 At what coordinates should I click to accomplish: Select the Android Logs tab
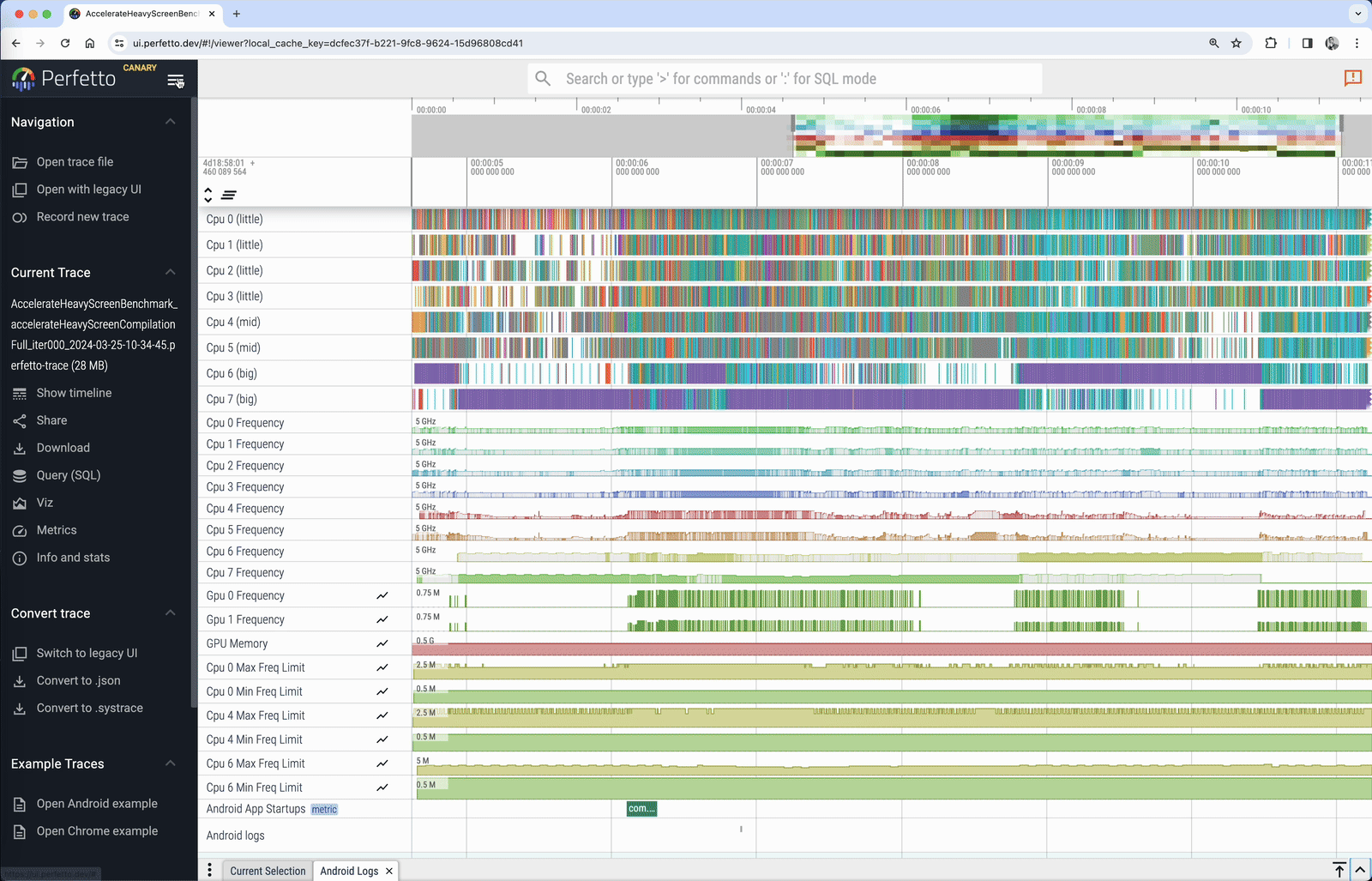350,870
